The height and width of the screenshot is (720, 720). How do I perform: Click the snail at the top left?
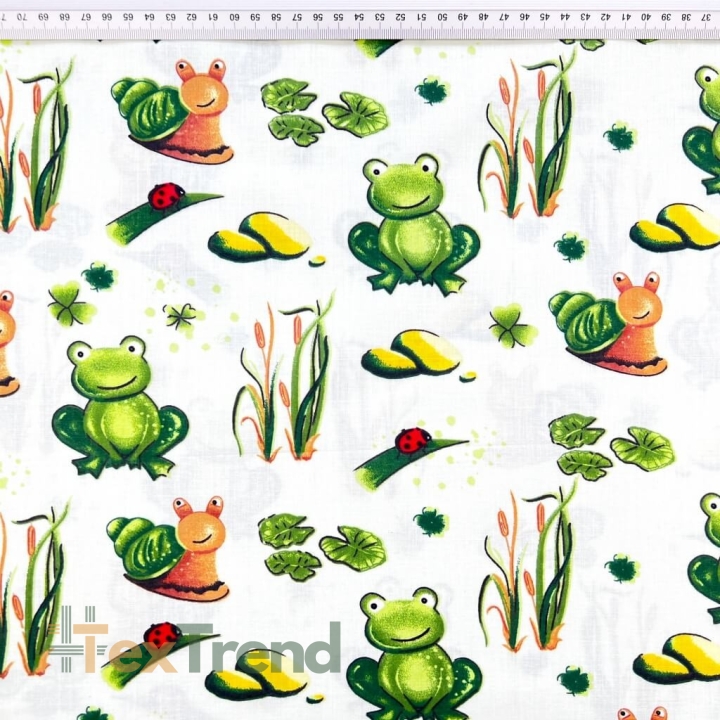coord(173,112)
